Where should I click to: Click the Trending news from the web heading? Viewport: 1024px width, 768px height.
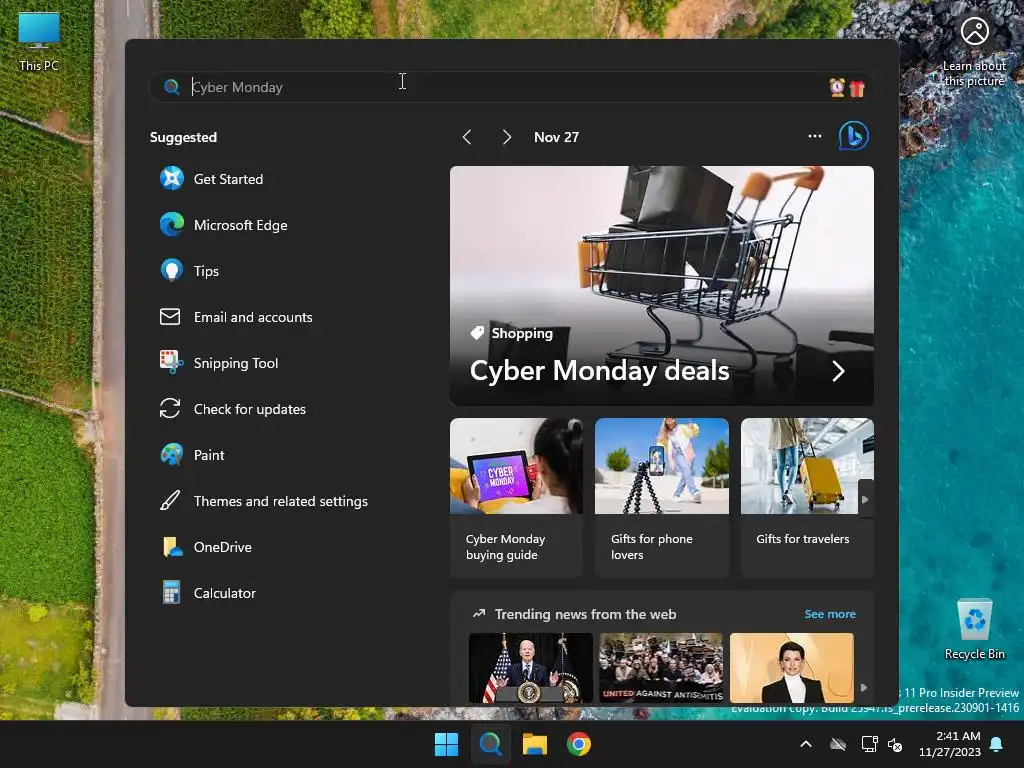point(585,614)
